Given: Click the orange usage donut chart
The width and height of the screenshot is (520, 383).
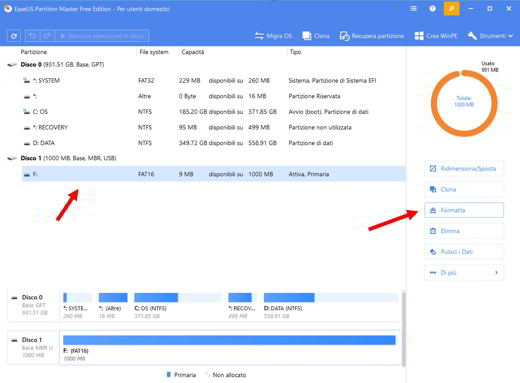Looking at the screenshot, I should (464, 103).
